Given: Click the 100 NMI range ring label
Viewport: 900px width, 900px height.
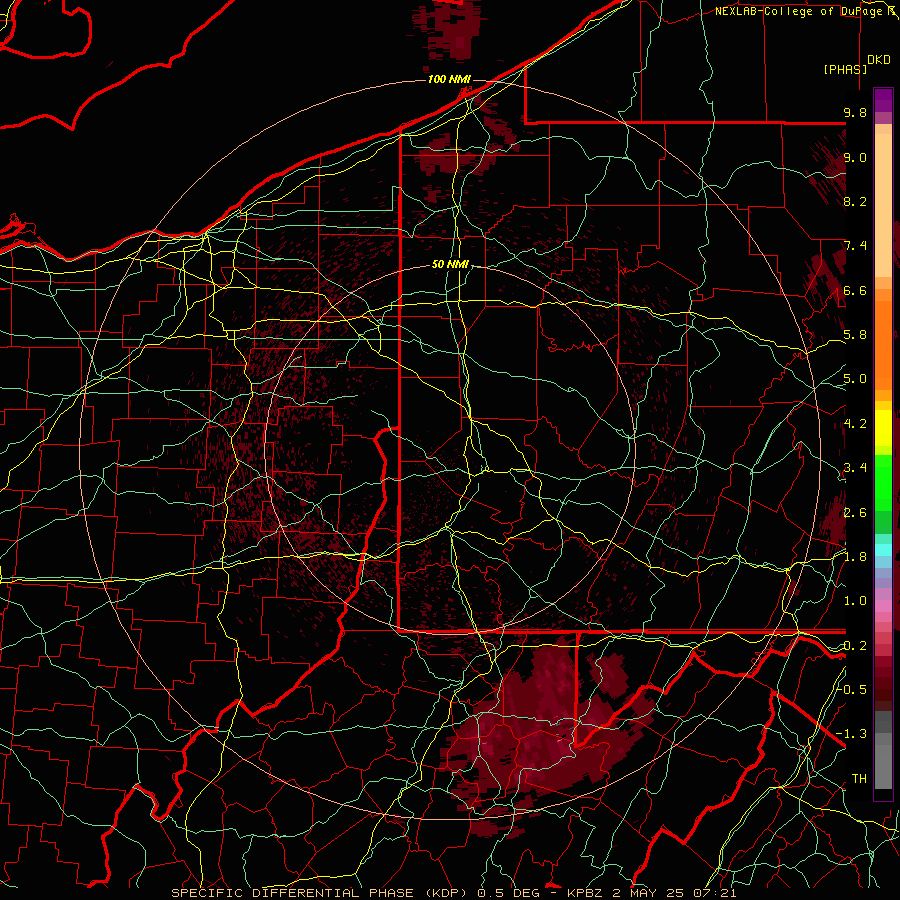Looking at the screenshot, I should click(x=449, y=79).
